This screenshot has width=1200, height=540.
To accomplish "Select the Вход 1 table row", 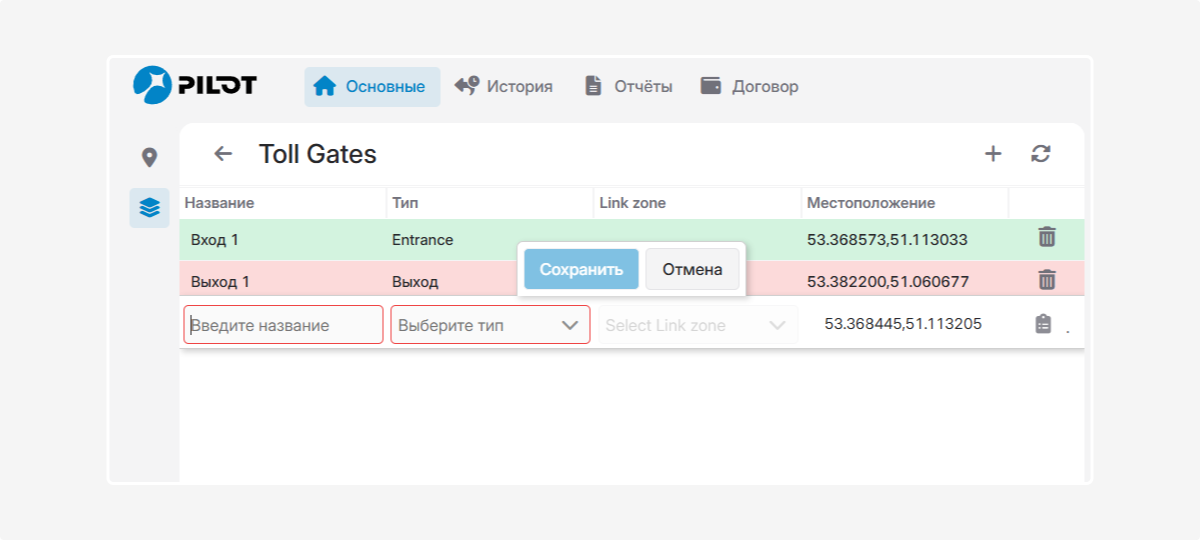I will [x=632, y=240].
